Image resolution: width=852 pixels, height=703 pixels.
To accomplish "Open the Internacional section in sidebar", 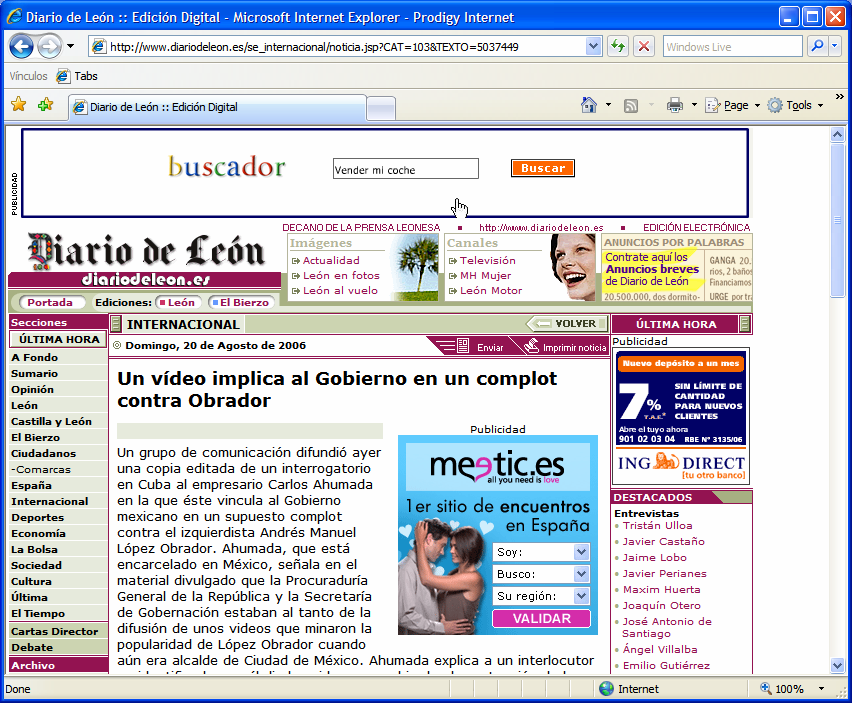I will pos(50,501).
